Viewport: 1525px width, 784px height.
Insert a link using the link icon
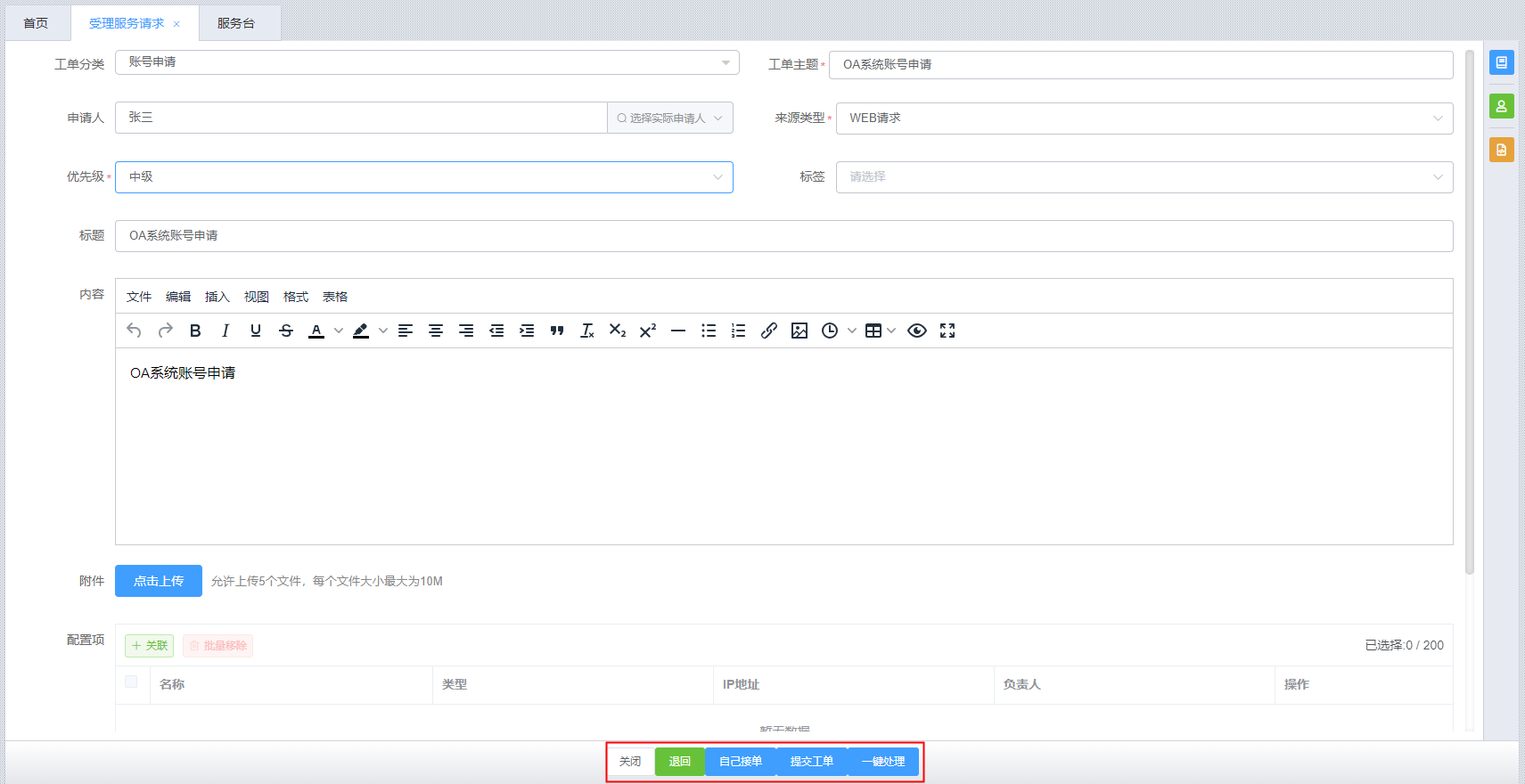(768, 331)
